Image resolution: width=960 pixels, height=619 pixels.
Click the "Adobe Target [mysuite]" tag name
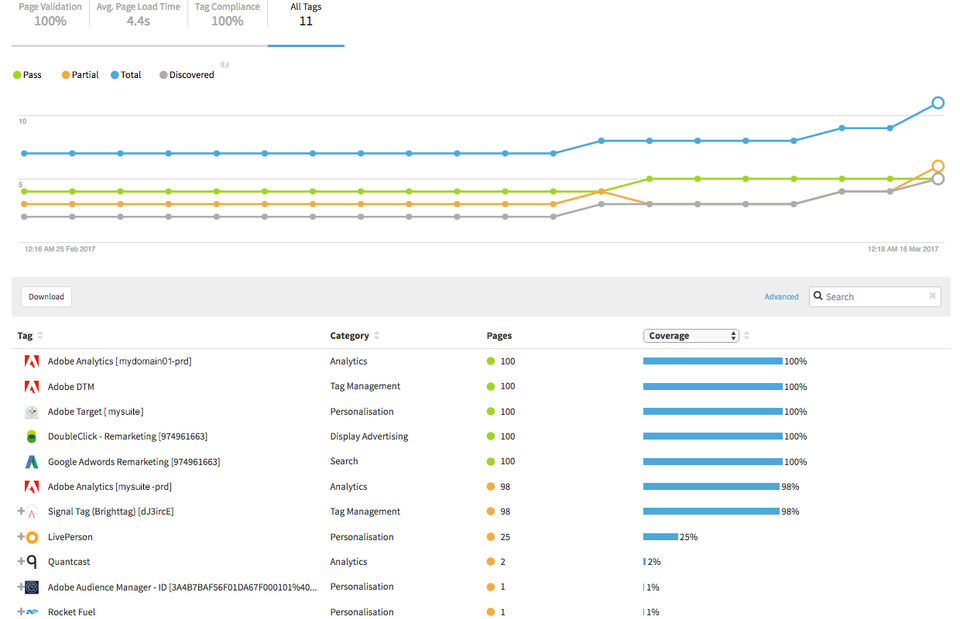click(x=96, y=411)
